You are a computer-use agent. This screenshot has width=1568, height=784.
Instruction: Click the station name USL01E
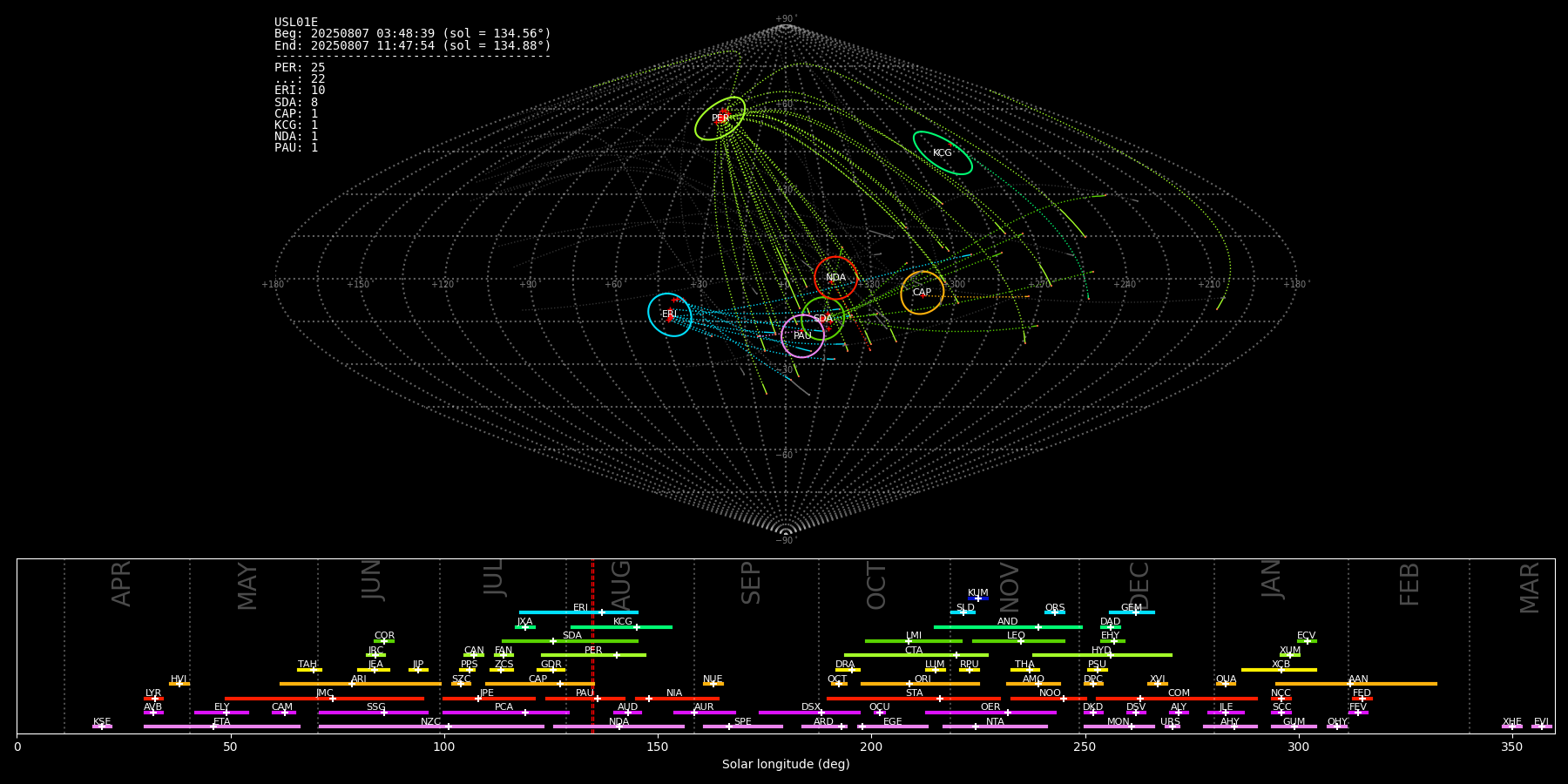coord(296,23)
